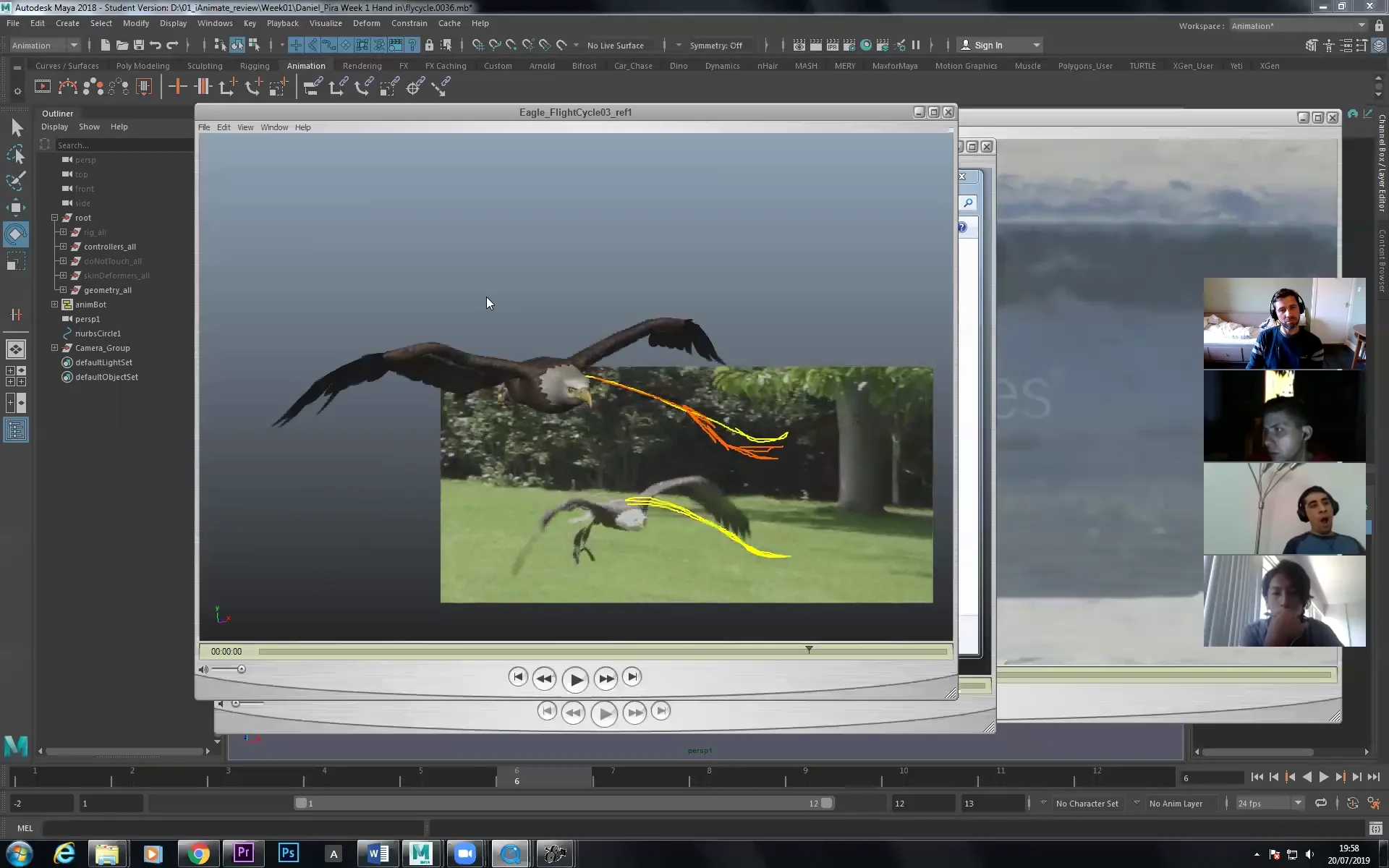Switch to the Rendering shelf tab
The height and width of the screenshot is (868, 1389).
(362, 65)
